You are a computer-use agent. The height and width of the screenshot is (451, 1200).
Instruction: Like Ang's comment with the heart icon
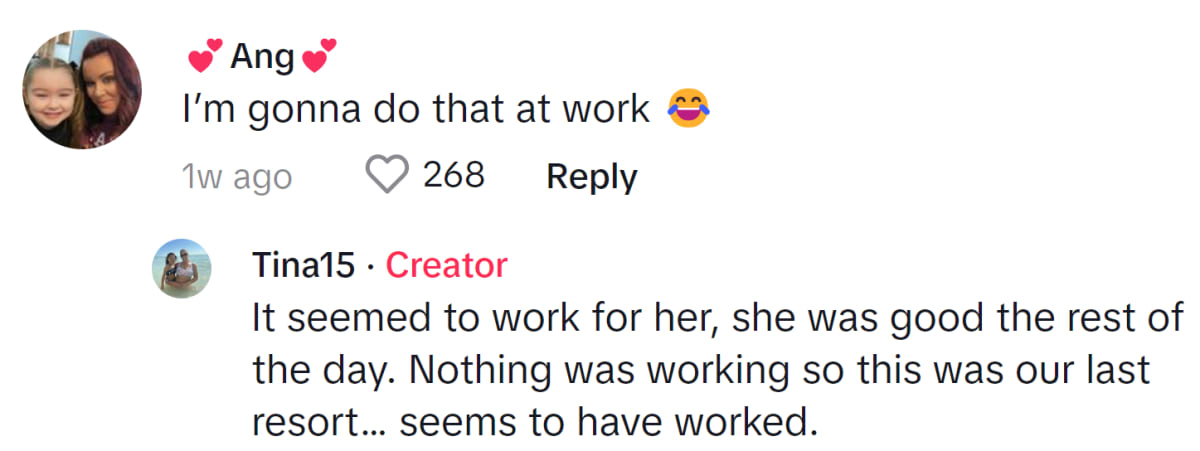(x=388, y=177)
